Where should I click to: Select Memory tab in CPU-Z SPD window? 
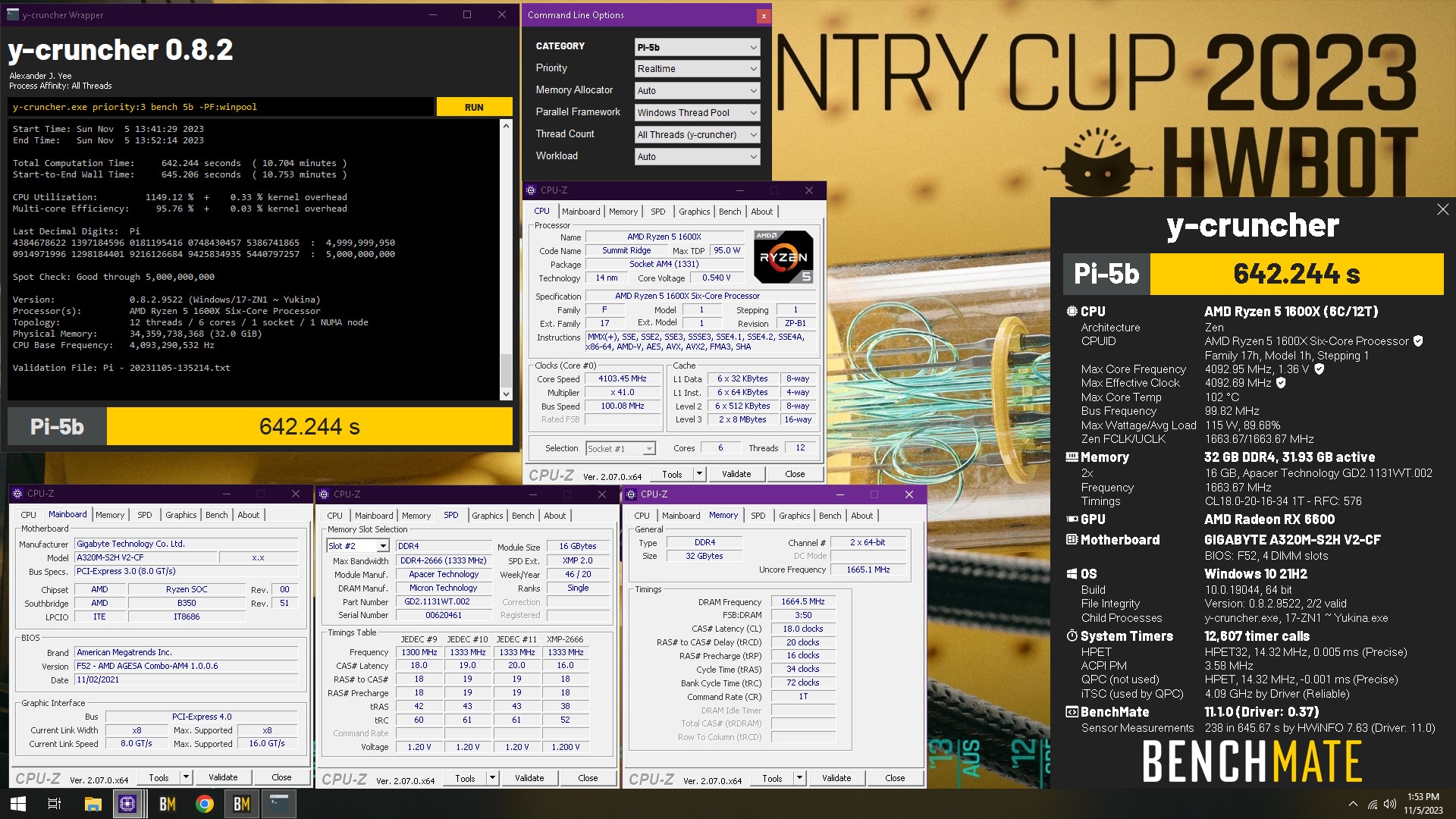click(x=416, y=516)
